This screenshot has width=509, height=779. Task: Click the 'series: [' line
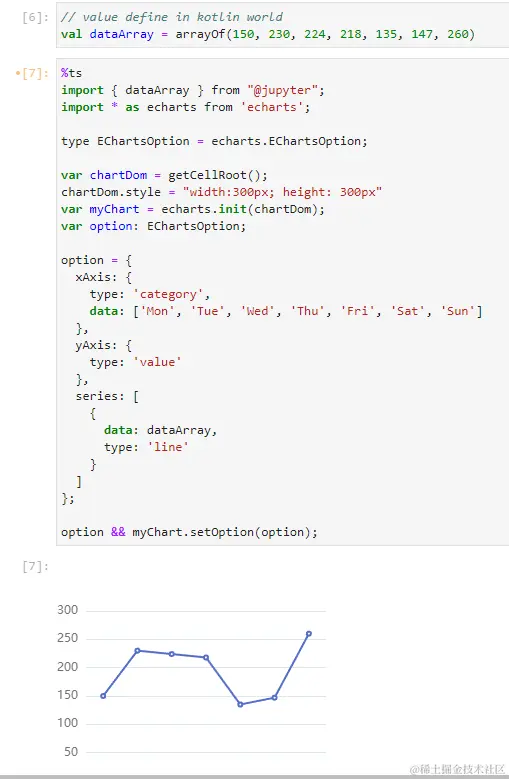[x=107, y=396]
